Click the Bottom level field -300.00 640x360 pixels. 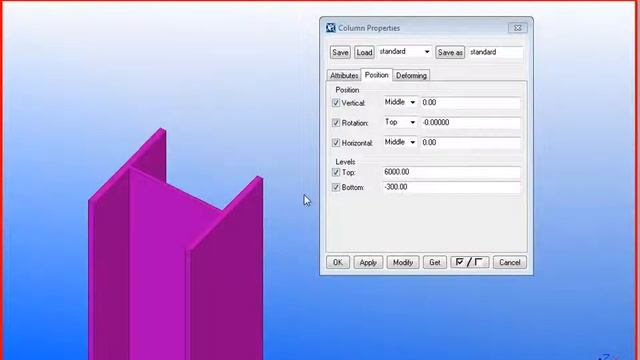click(x=451, y=187)
